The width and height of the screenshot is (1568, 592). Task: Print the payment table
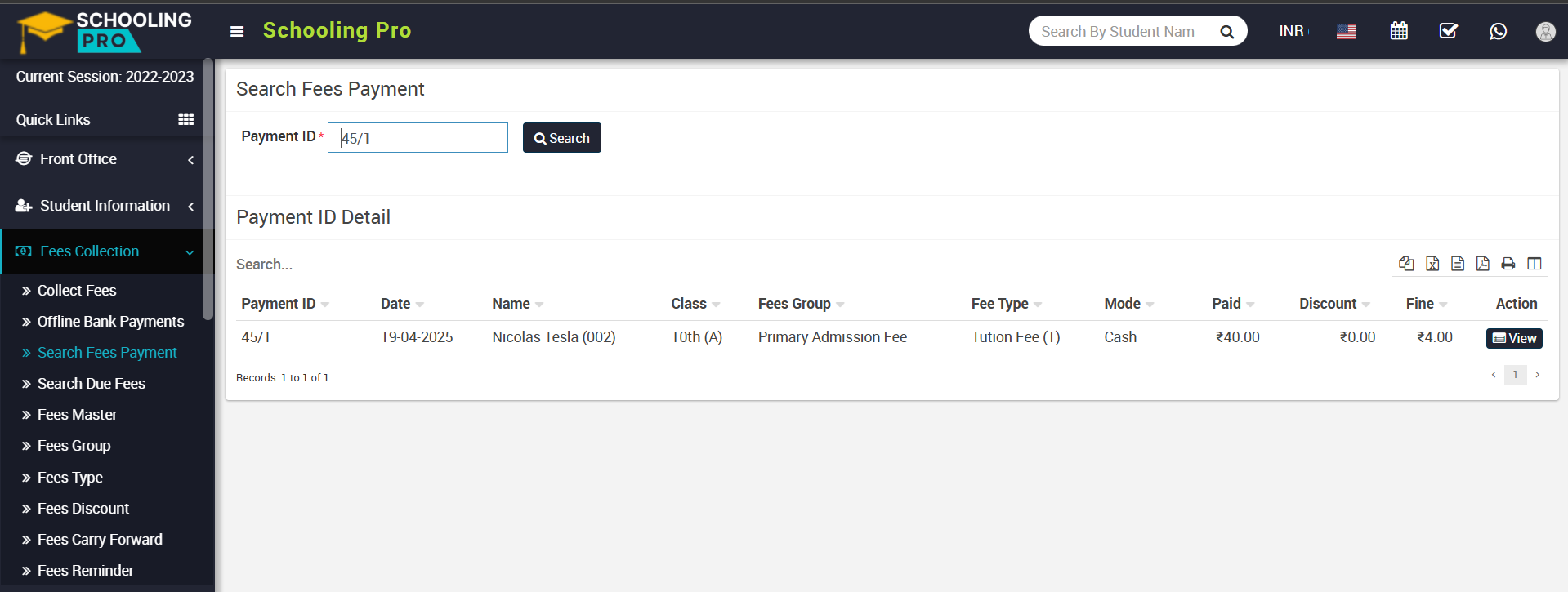tap(1508, 263)
